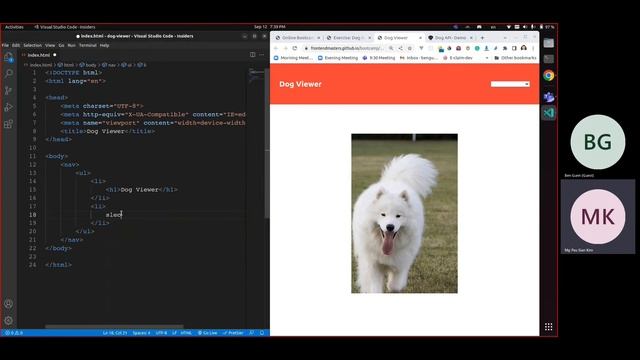Open the Evening Meeting bookmark
The image size is (640, 360).
click(338, 58)
